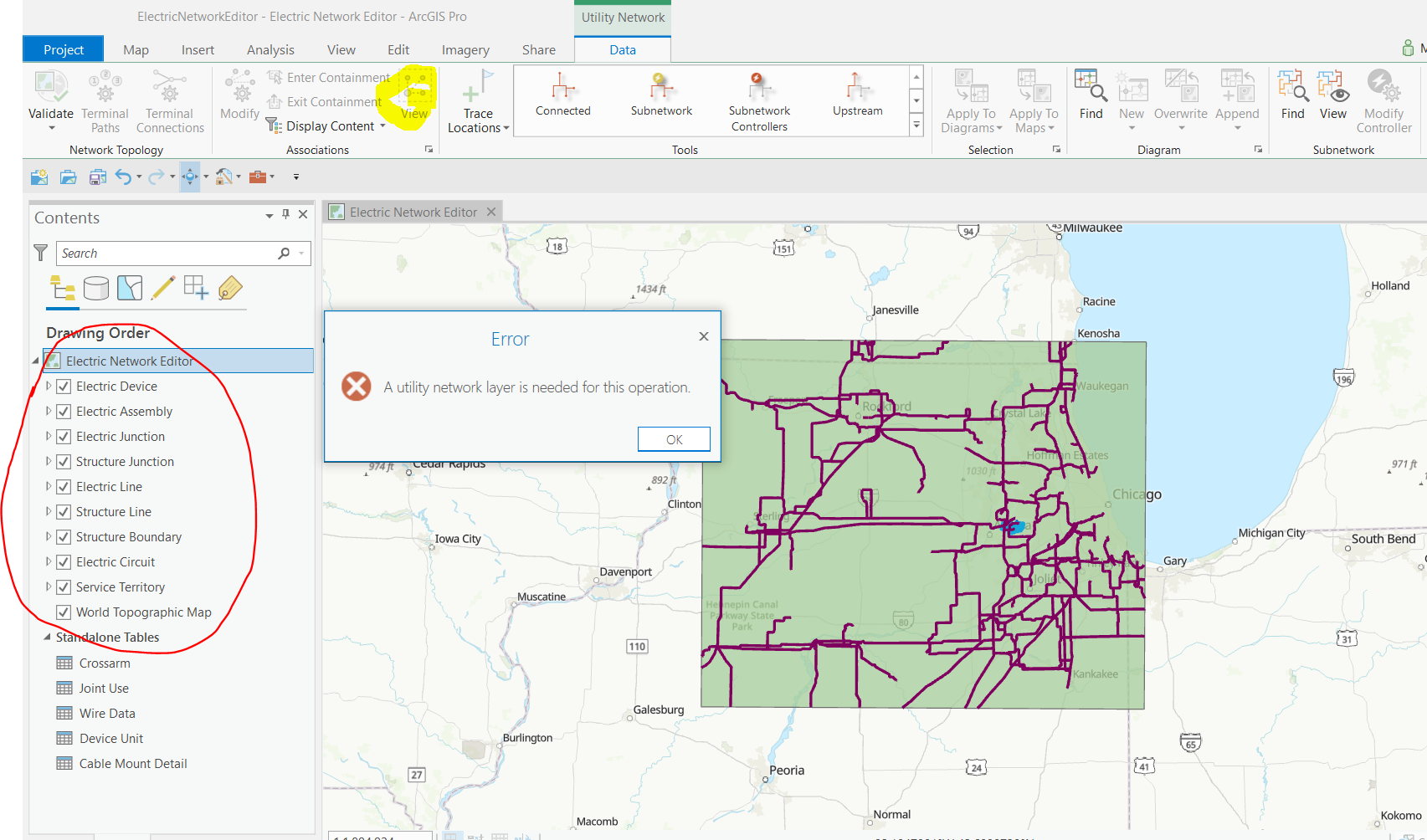Toggle visibility of Electric Junction layer

pyautogui.click(x=64, y=437)
